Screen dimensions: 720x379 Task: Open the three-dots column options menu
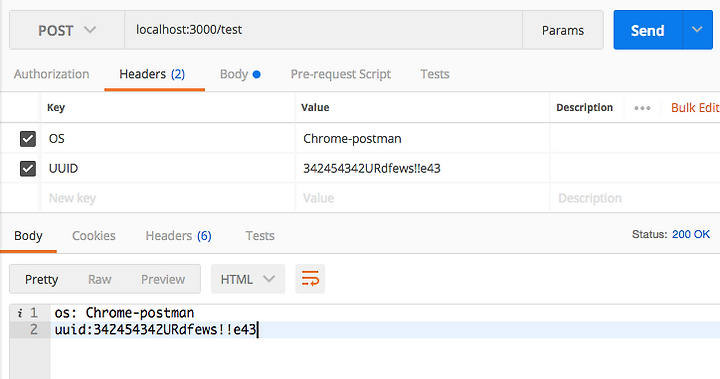click(642, 108)
